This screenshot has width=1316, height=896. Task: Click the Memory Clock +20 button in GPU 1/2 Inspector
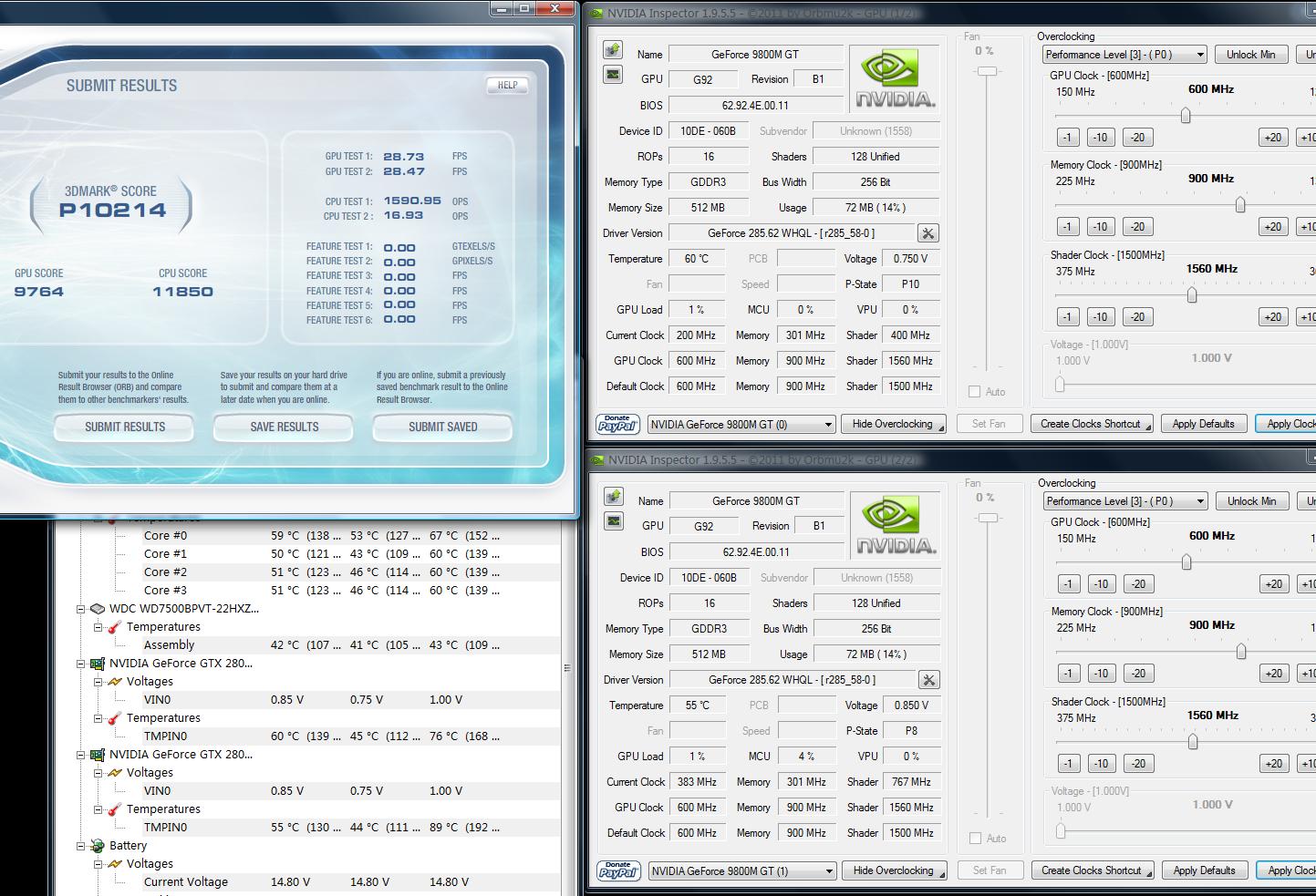(x=1272, y=227)
